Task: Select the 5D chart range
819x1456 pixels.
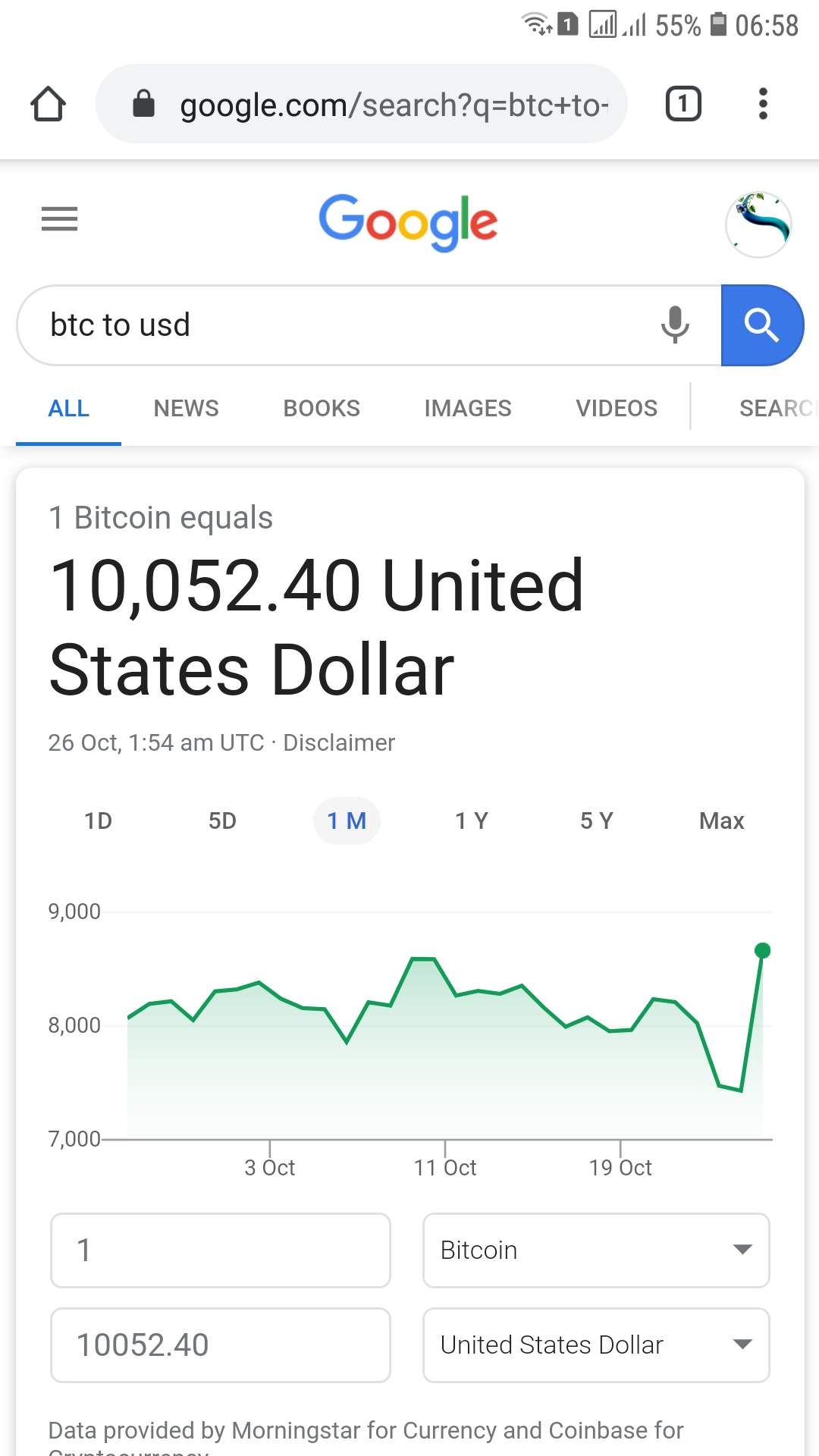Action: pos(222,821)
